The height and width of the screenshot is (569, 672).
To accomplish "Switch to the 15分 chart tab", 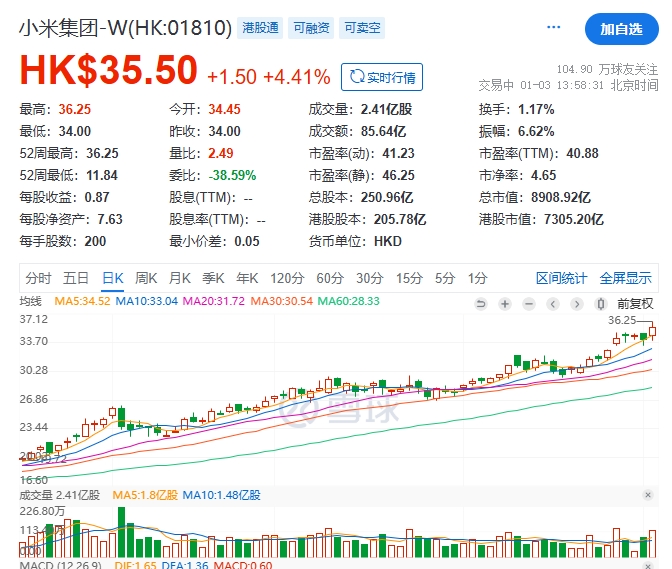I will (x=409, y=279).
